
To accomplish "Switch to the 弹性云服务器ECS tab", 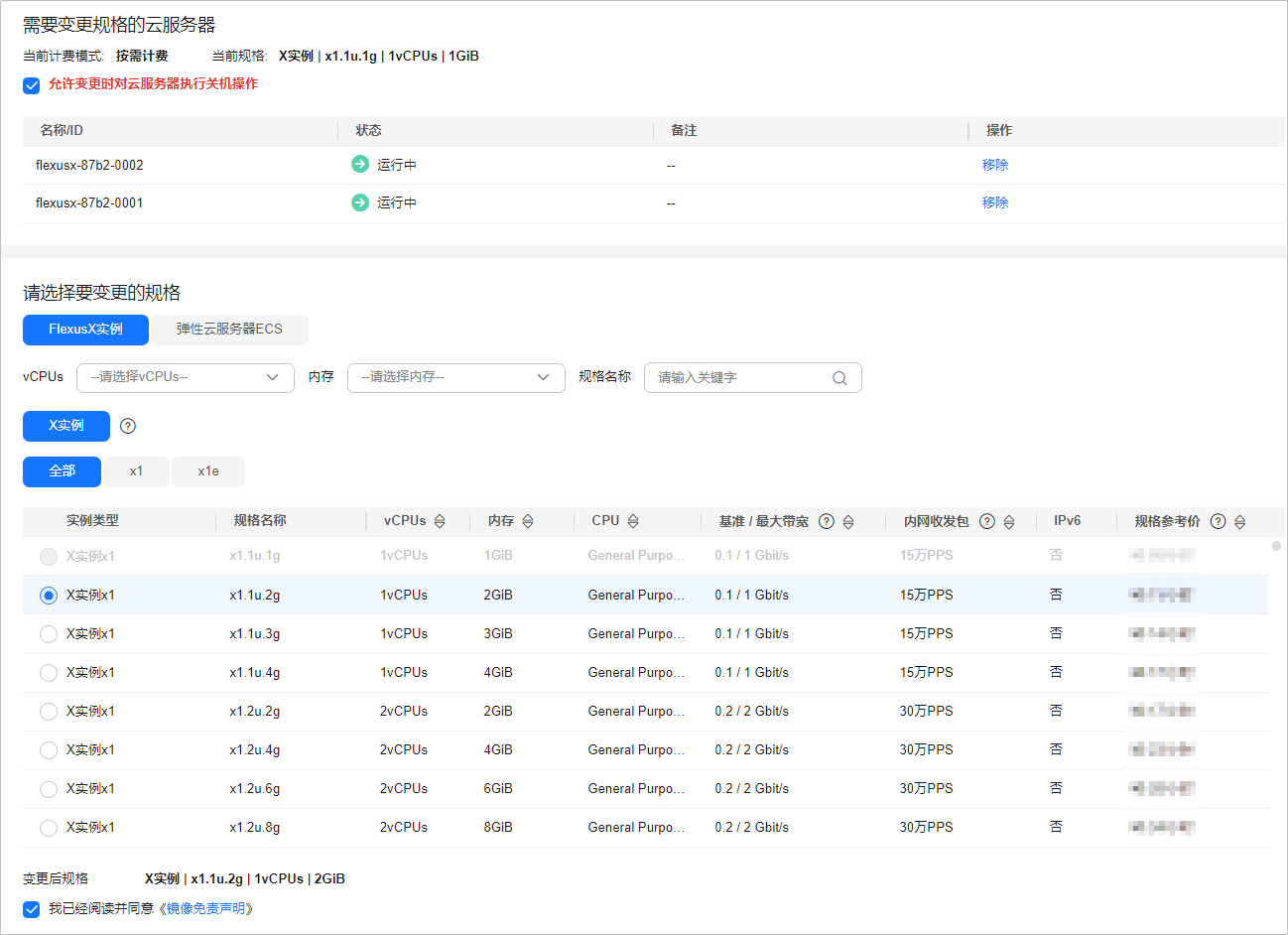I will click(229, 330).
